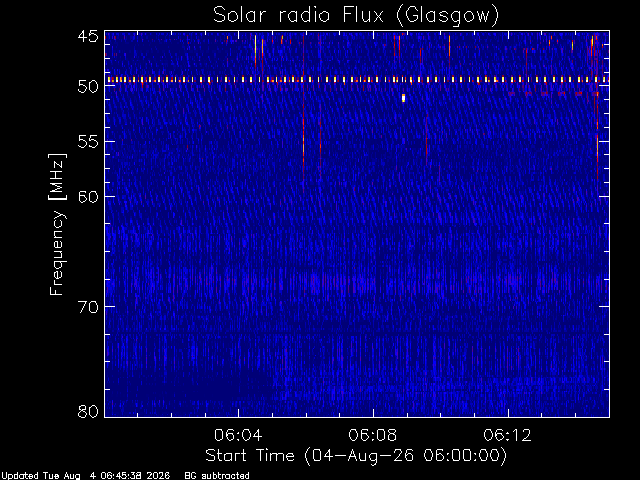
Task: Click the 60 MHz frequency axis label
Action: pos(88,197)
